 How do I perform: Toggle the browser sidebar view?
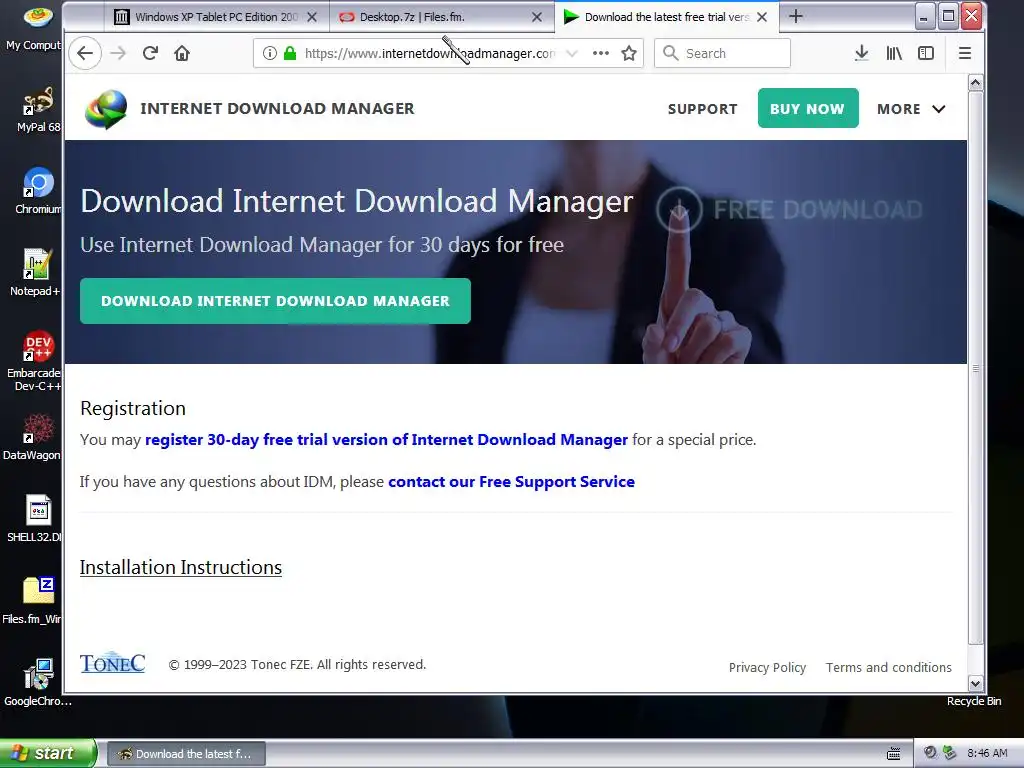926,53
